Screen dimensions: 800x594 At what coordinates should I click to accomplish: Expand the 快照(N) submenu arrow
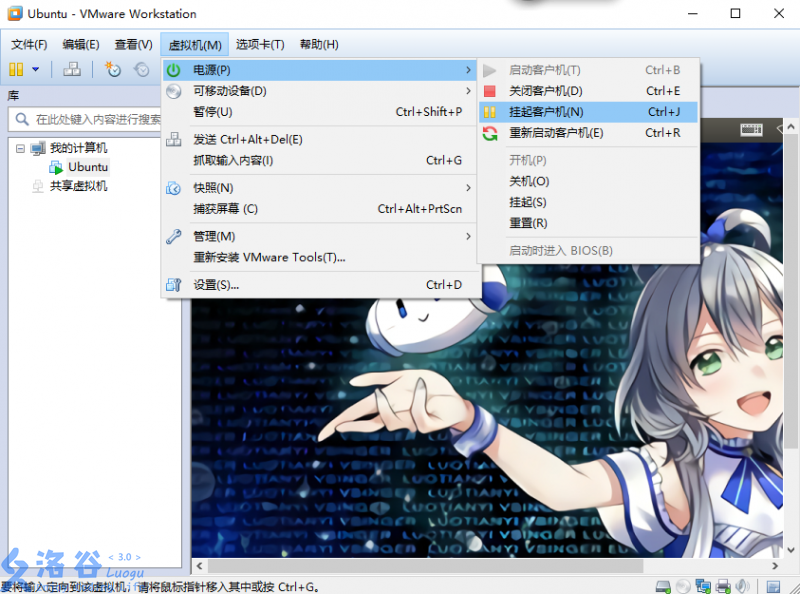468,188
